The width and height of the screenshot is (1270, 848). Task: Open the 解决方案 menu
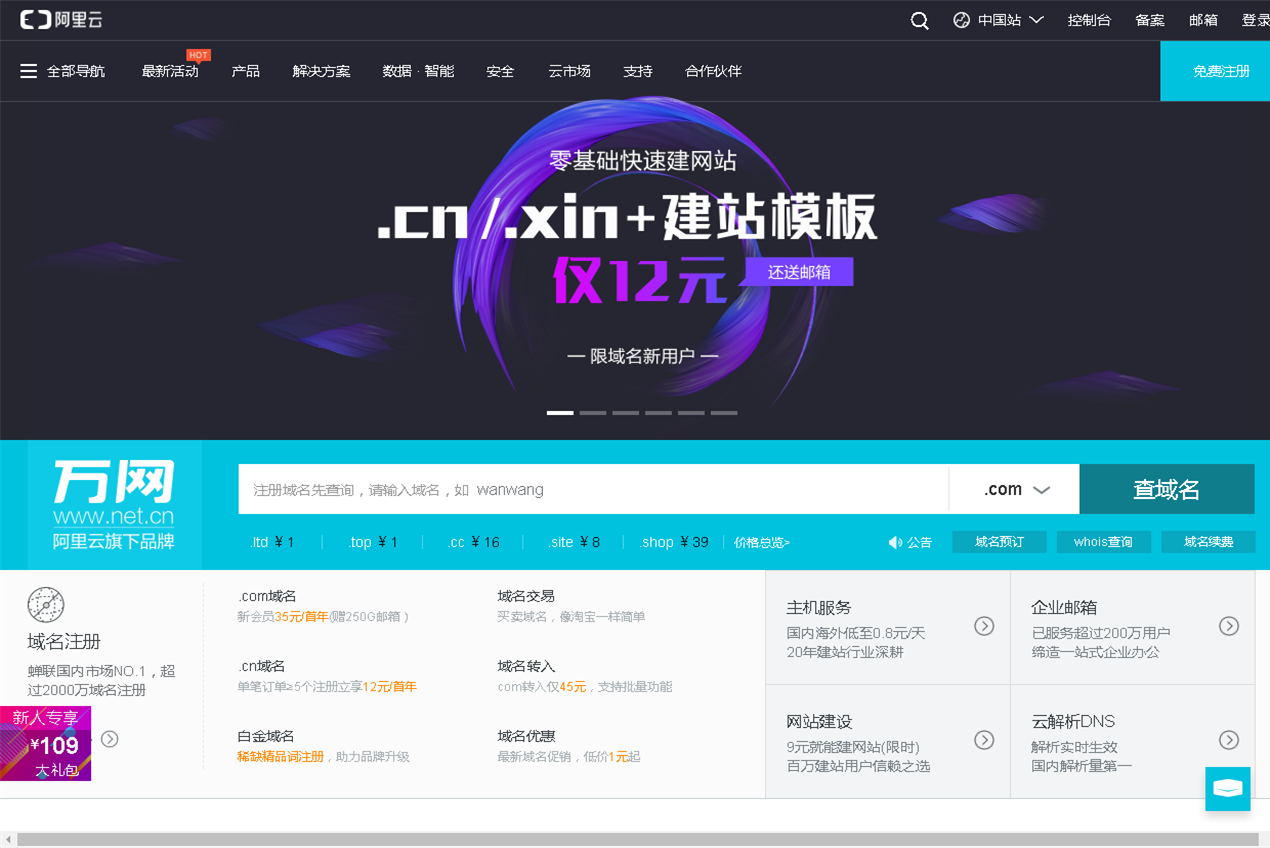tap(321, 71)
